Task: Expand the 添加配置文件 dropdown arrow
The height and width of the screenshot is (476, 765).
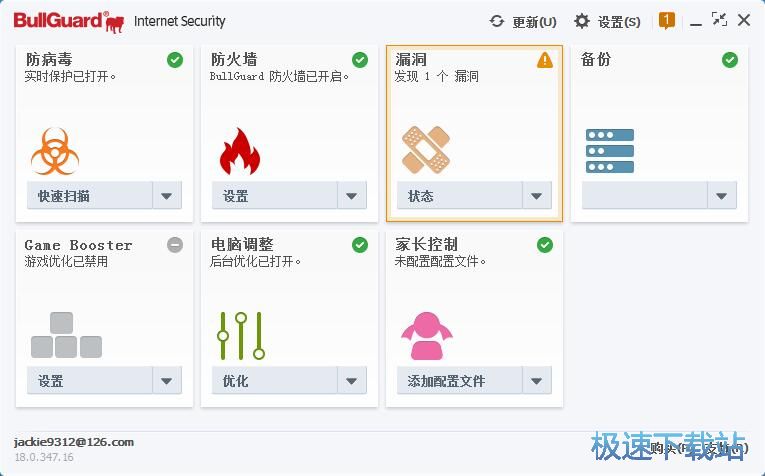Action: point(537,381)
